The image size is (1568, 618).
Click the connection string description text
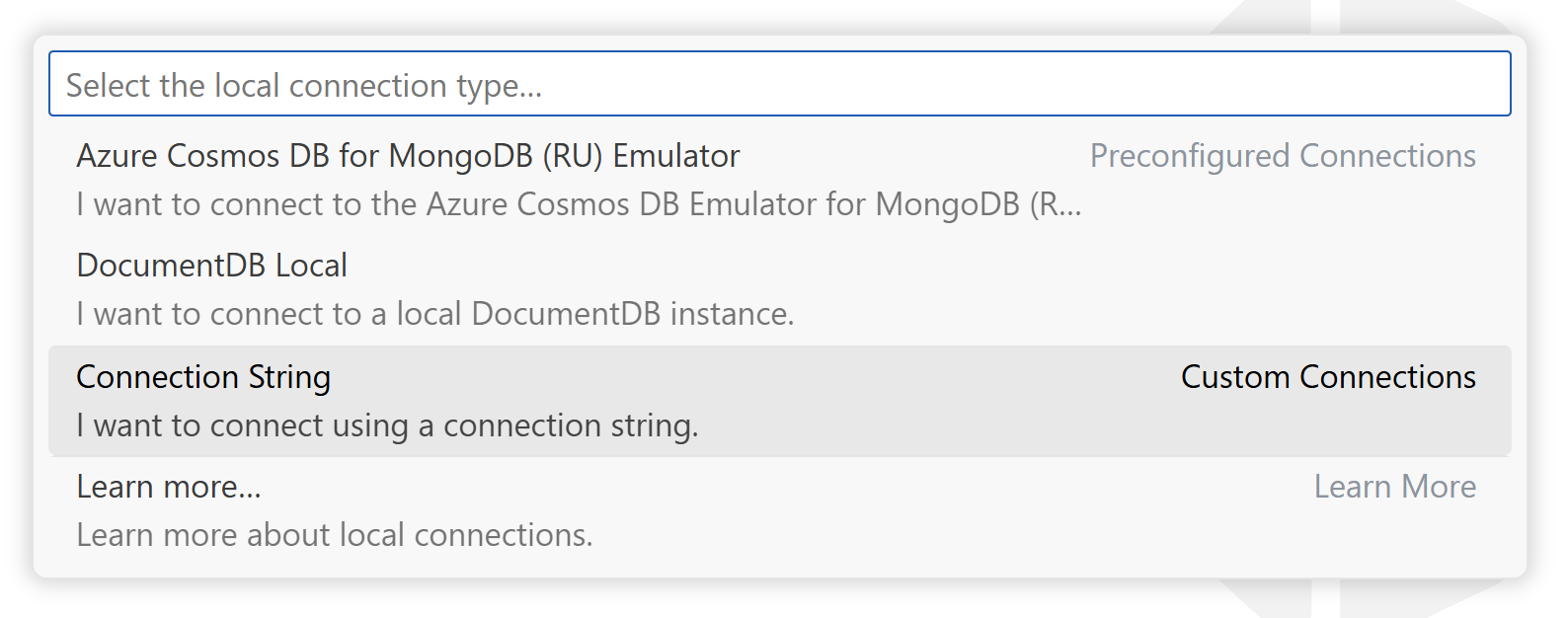[388, 425]
